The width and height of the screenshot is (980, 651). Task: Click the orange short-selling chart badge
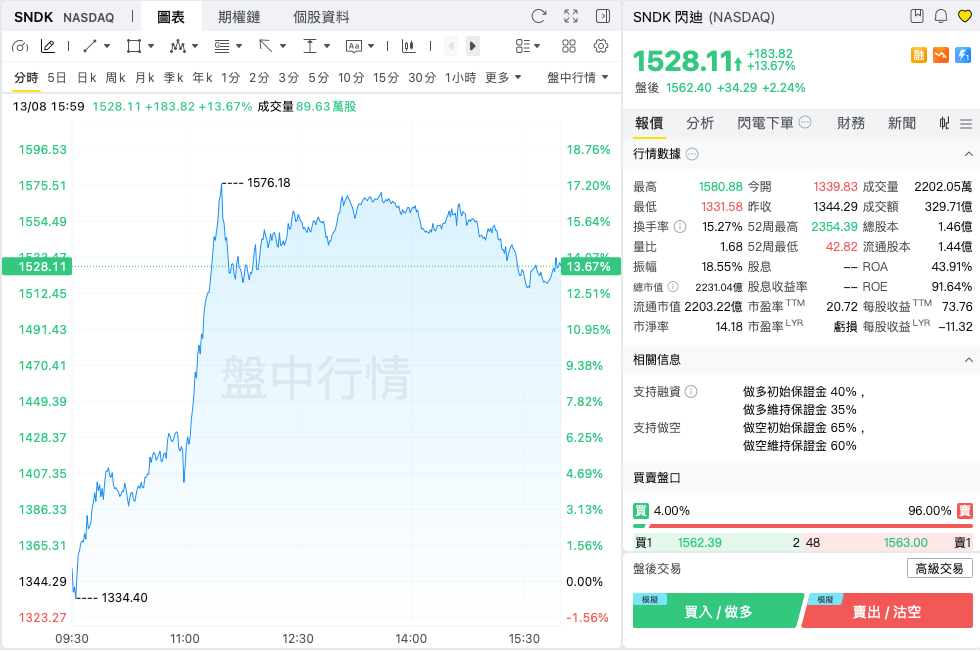click(941, 55)
